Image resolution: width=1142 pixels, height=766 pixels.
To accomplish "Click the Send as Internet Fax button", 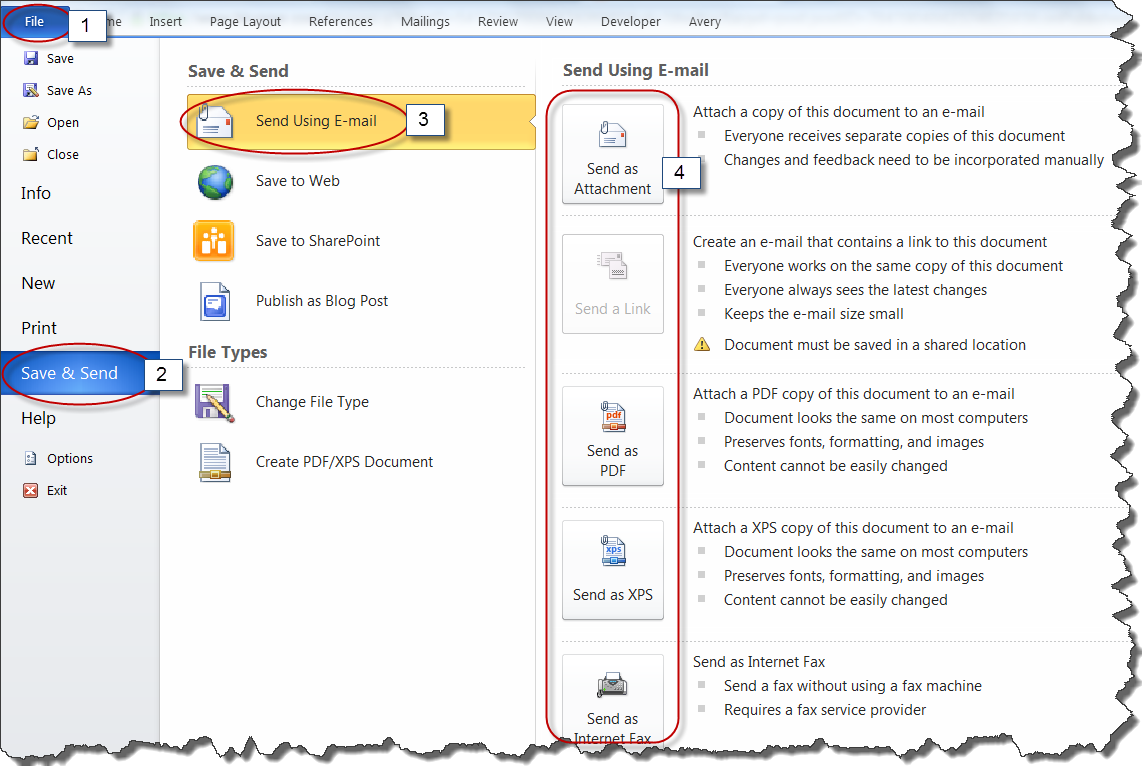I will 613,699.
